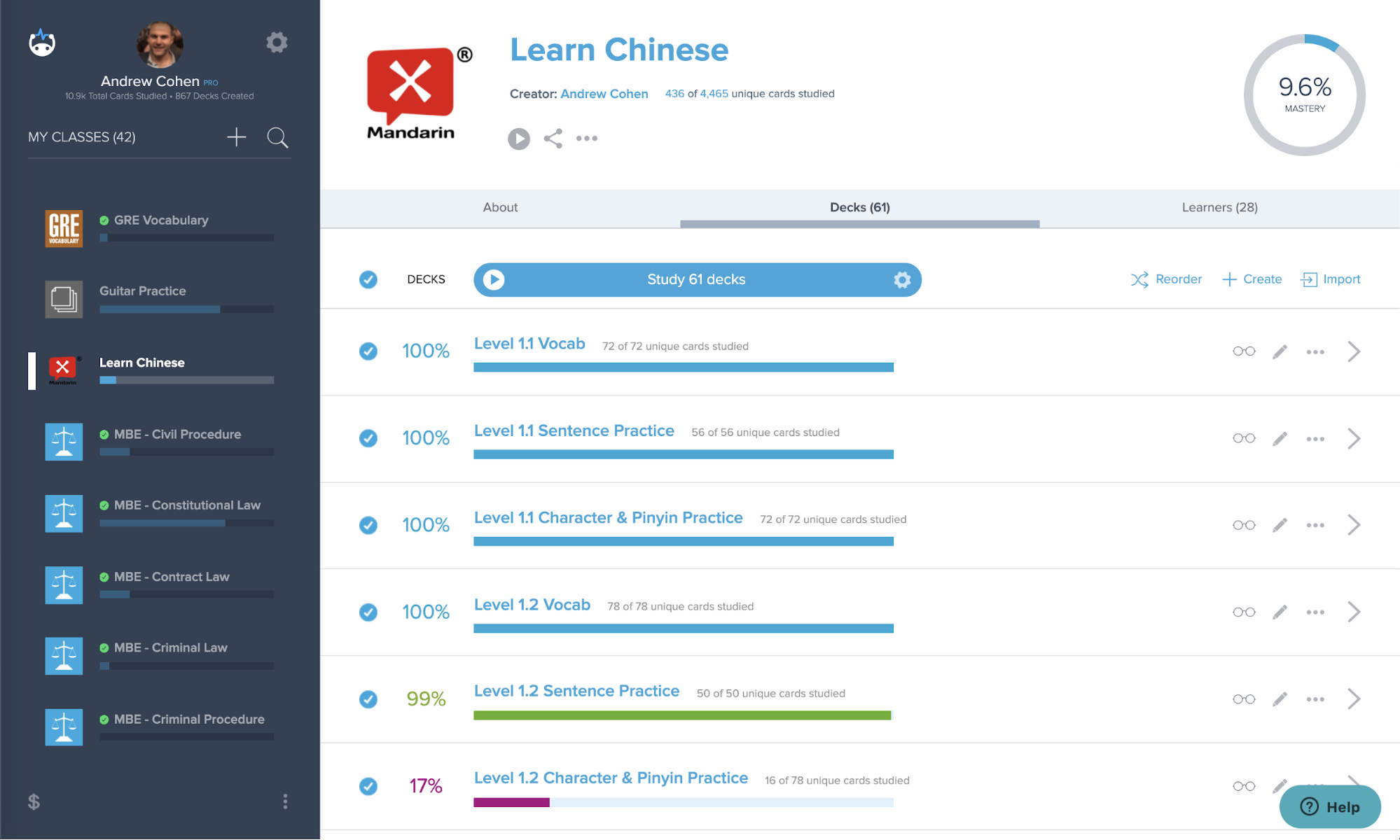Click the Add new class button
This screenshot has height=840, width=1400.
237,136
